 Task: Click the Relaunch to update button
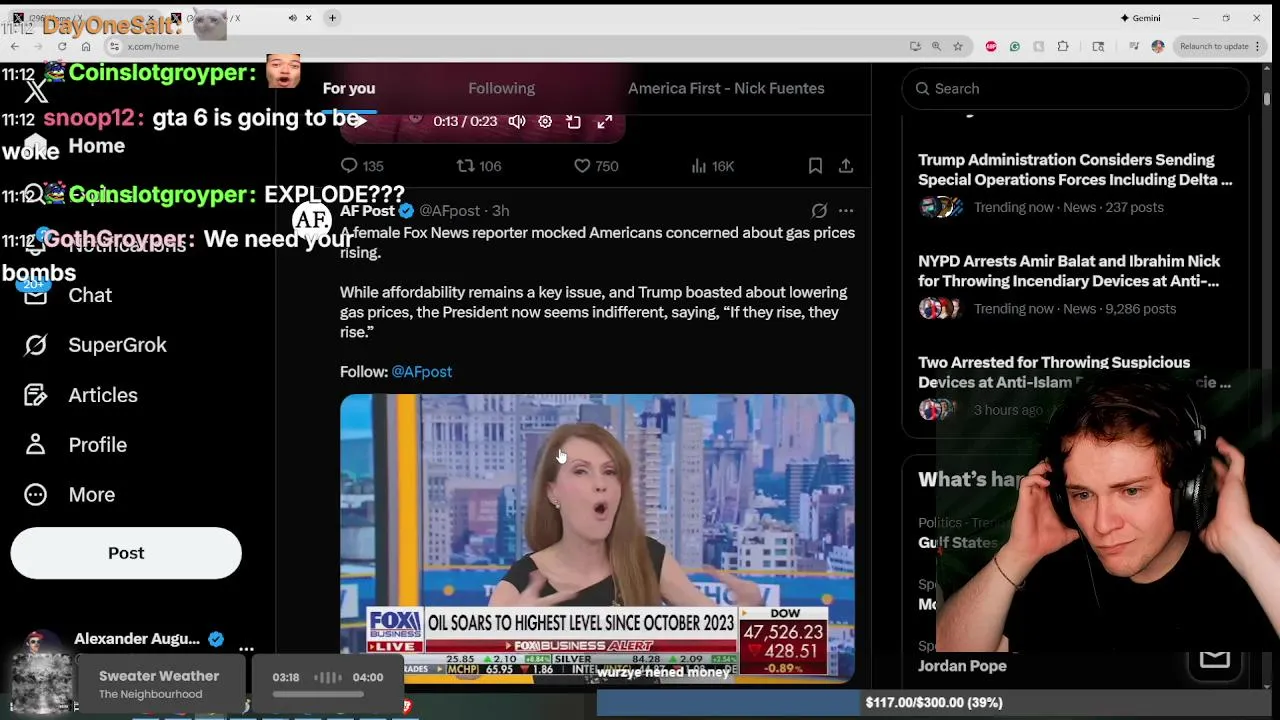[1213, 46]
